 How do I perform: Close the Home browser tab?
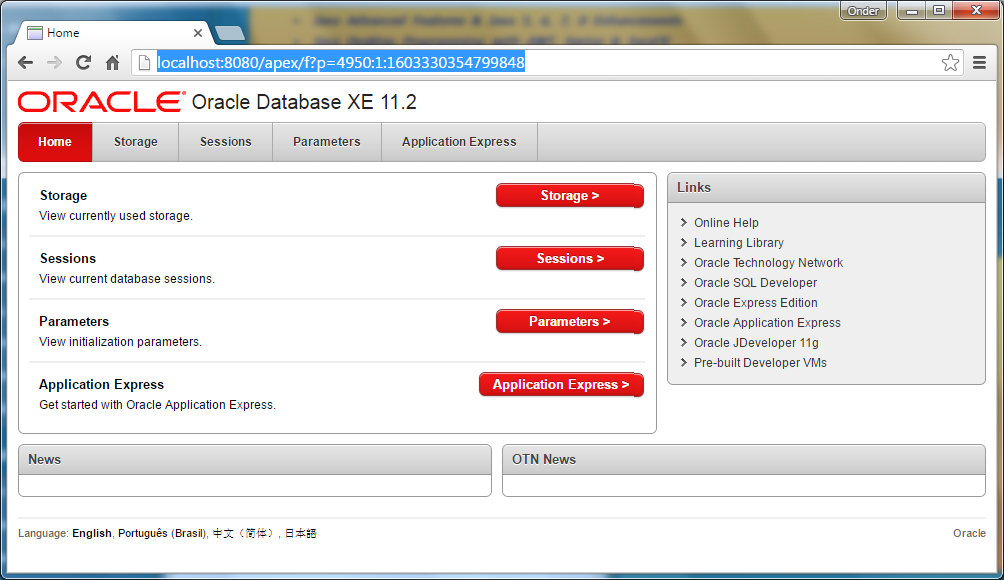tap(198, 33)
